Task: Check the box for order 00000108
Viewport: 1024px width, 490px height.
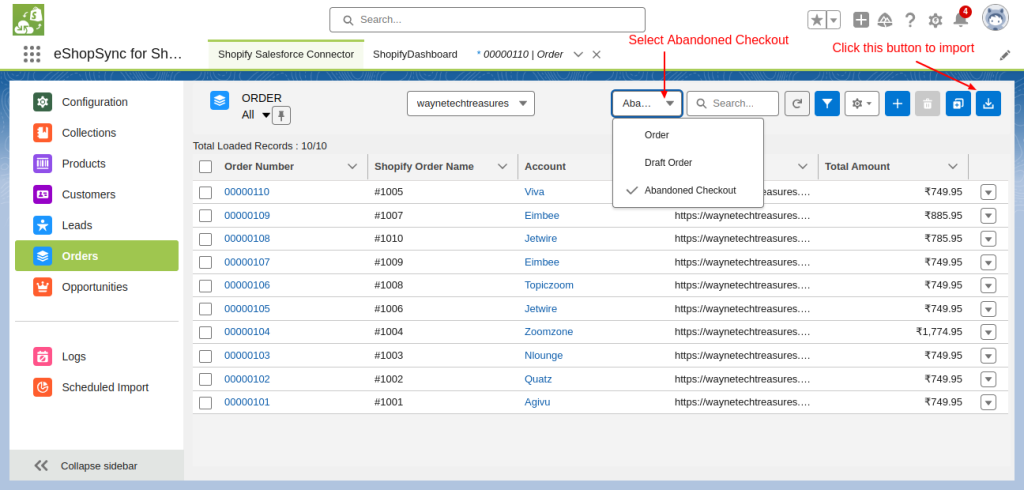Action: (x=206, y=239)
